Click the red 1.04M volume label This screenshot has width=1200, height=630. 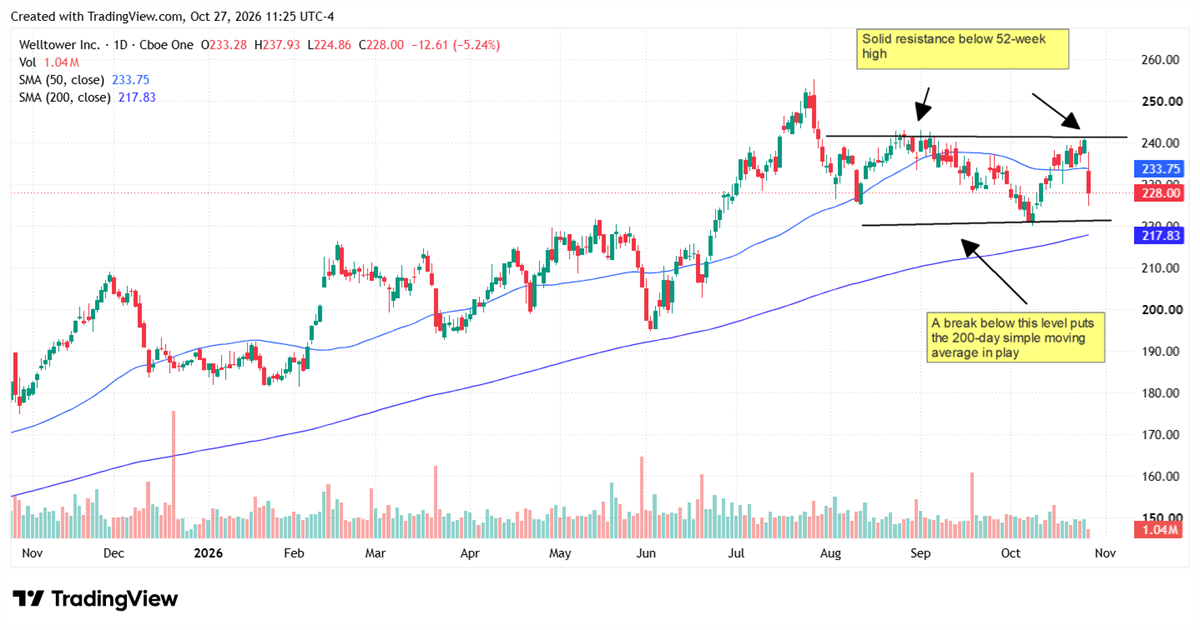tap(1158, 529)
